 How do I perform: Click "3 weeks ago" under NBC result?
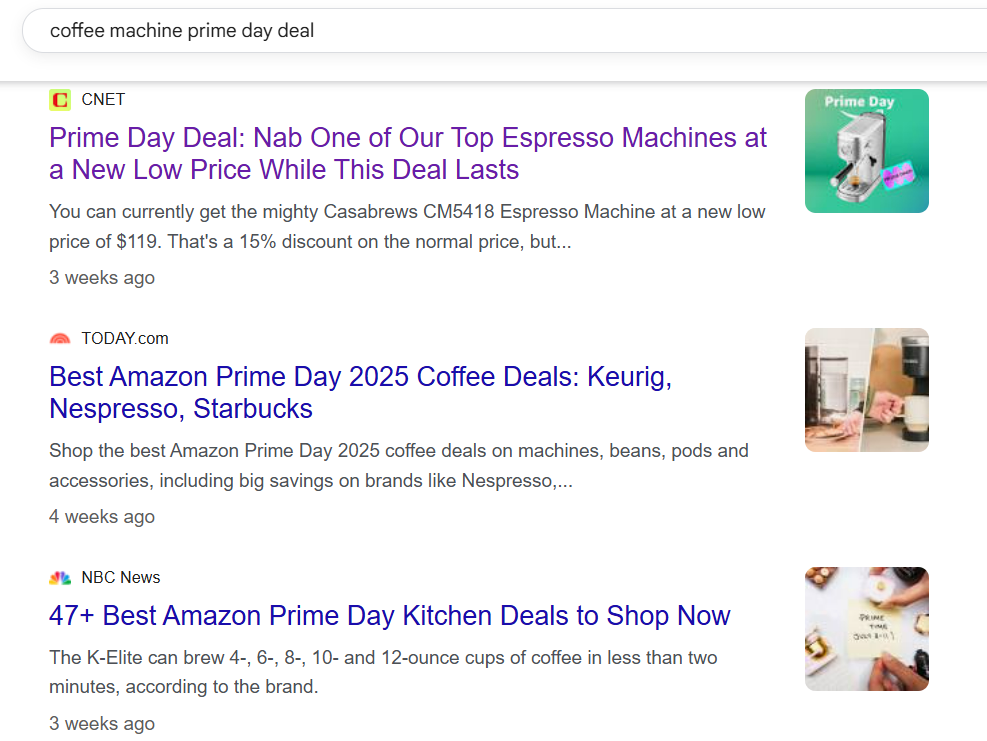(x=102, y=723)
